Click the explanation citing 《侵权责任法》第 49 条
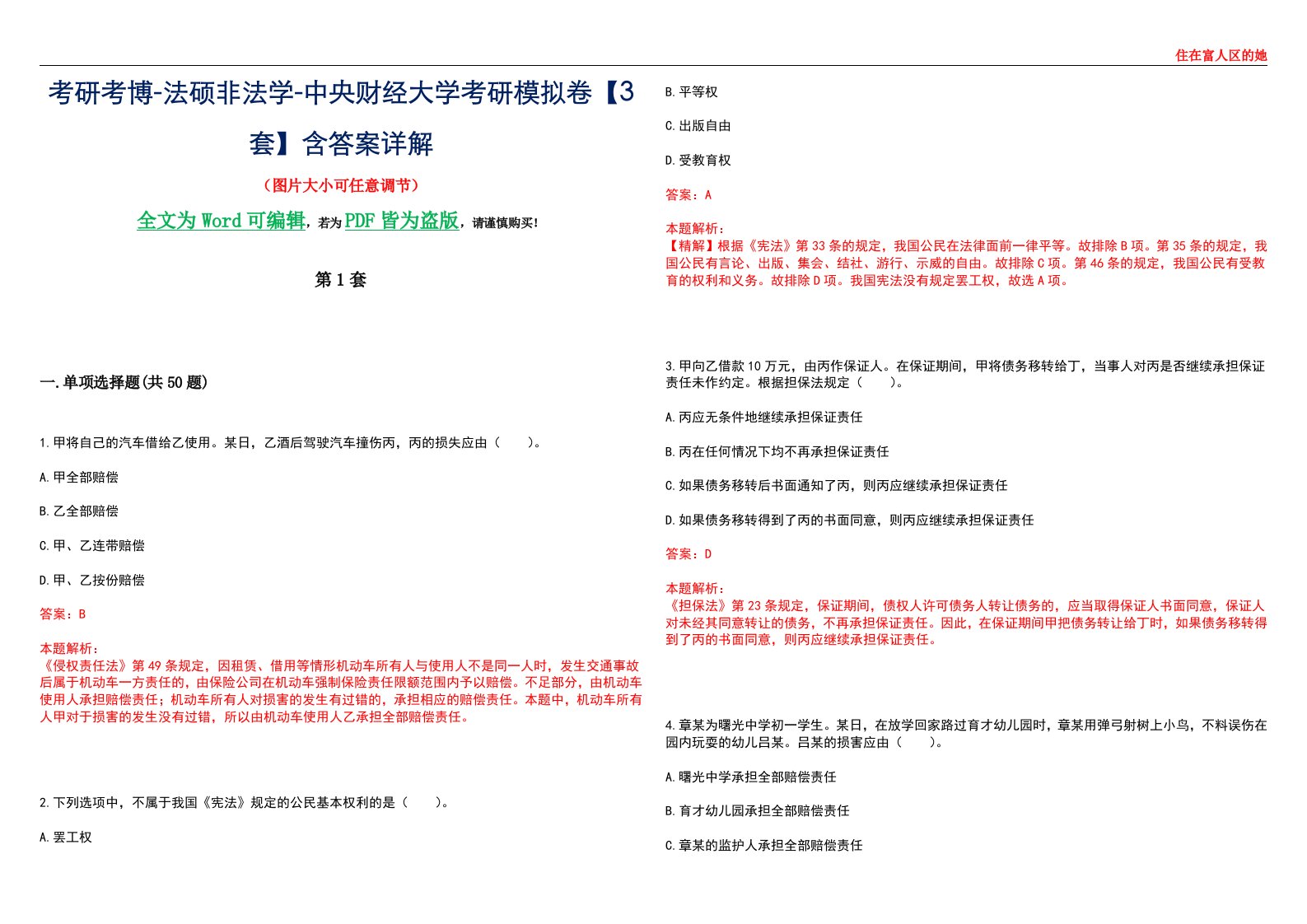1307x924 pixels. [341, 692]
